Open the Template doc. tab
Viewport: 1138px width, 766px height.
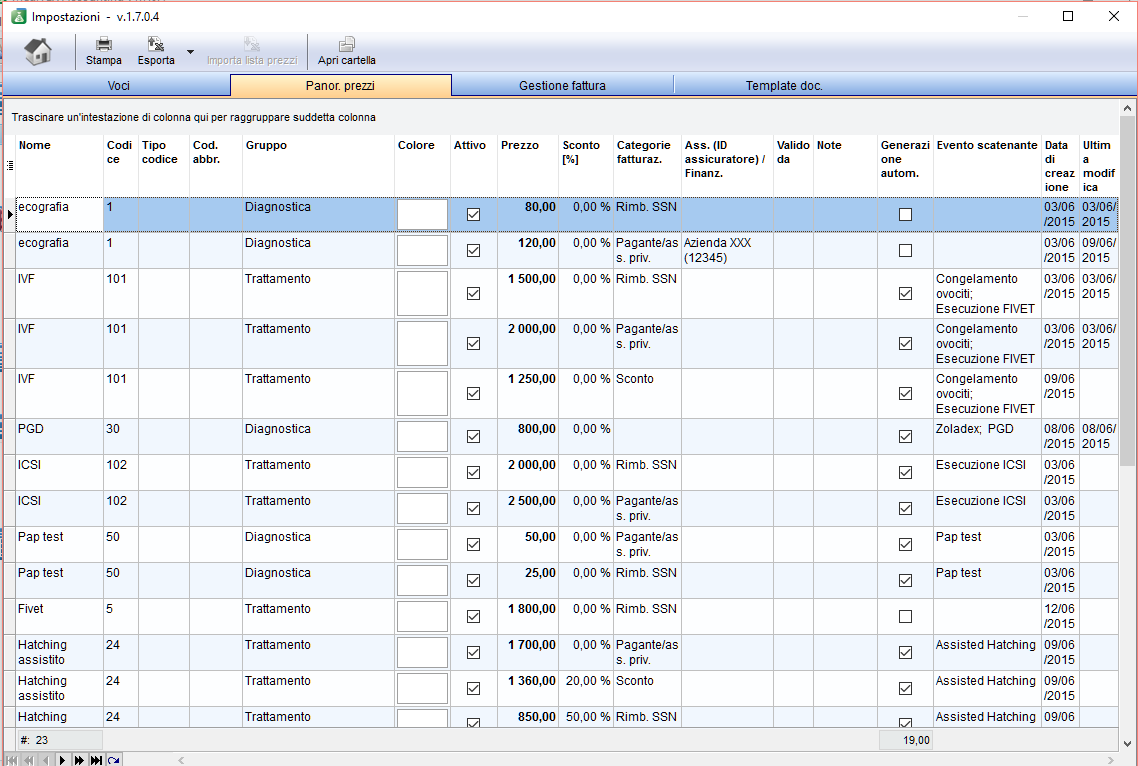coord(784,86)
